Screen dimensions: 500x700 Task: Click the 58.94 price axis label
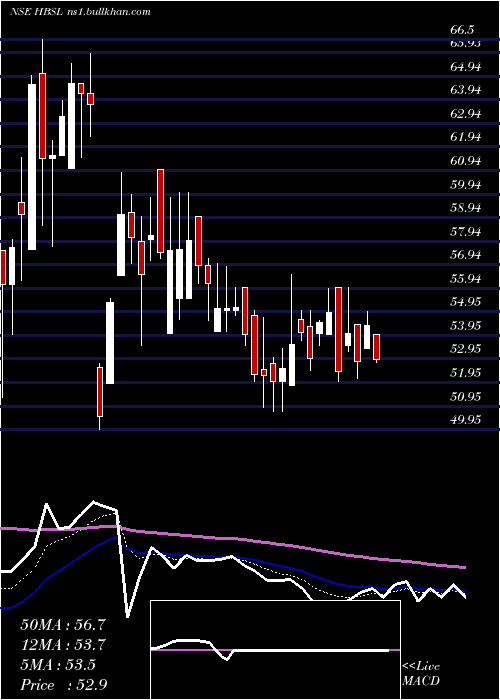(466, 208)
